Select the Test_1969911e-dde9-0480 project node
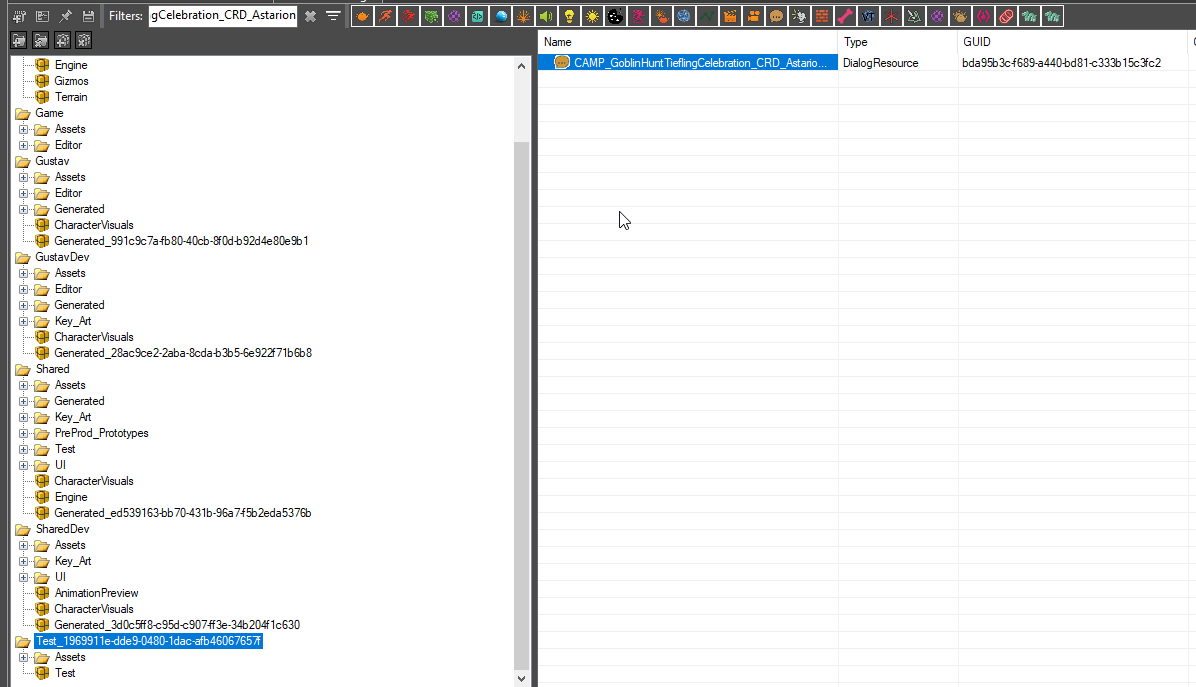Image resolution: width=1196 pixels, height=687 pixels. 149,641
